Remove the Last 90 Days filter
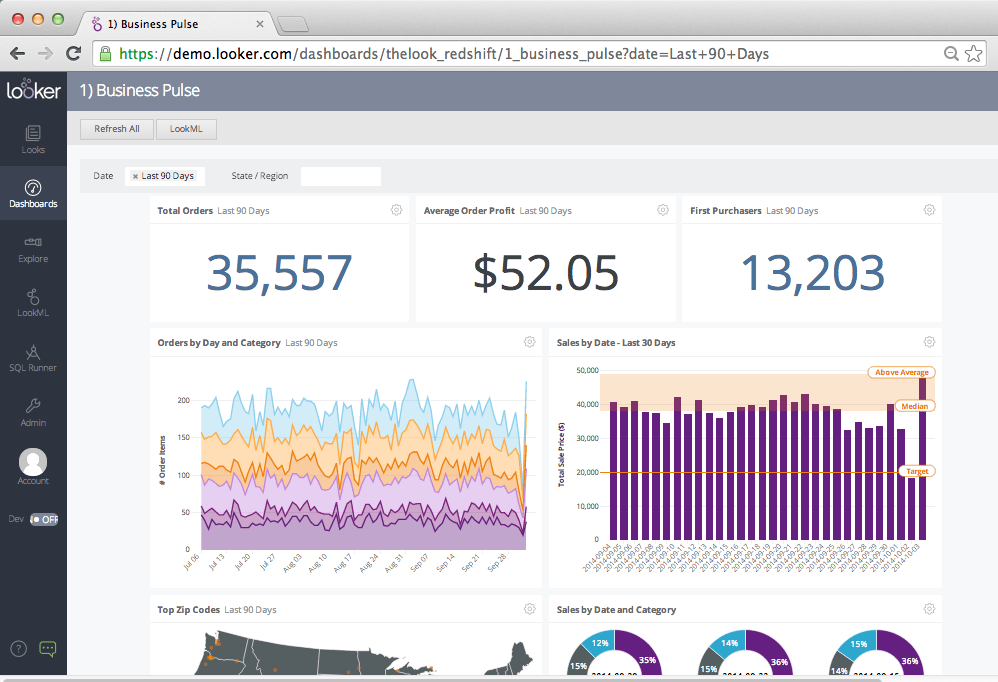This screenshot has height=682, width=998. click(x=135, y=176)
